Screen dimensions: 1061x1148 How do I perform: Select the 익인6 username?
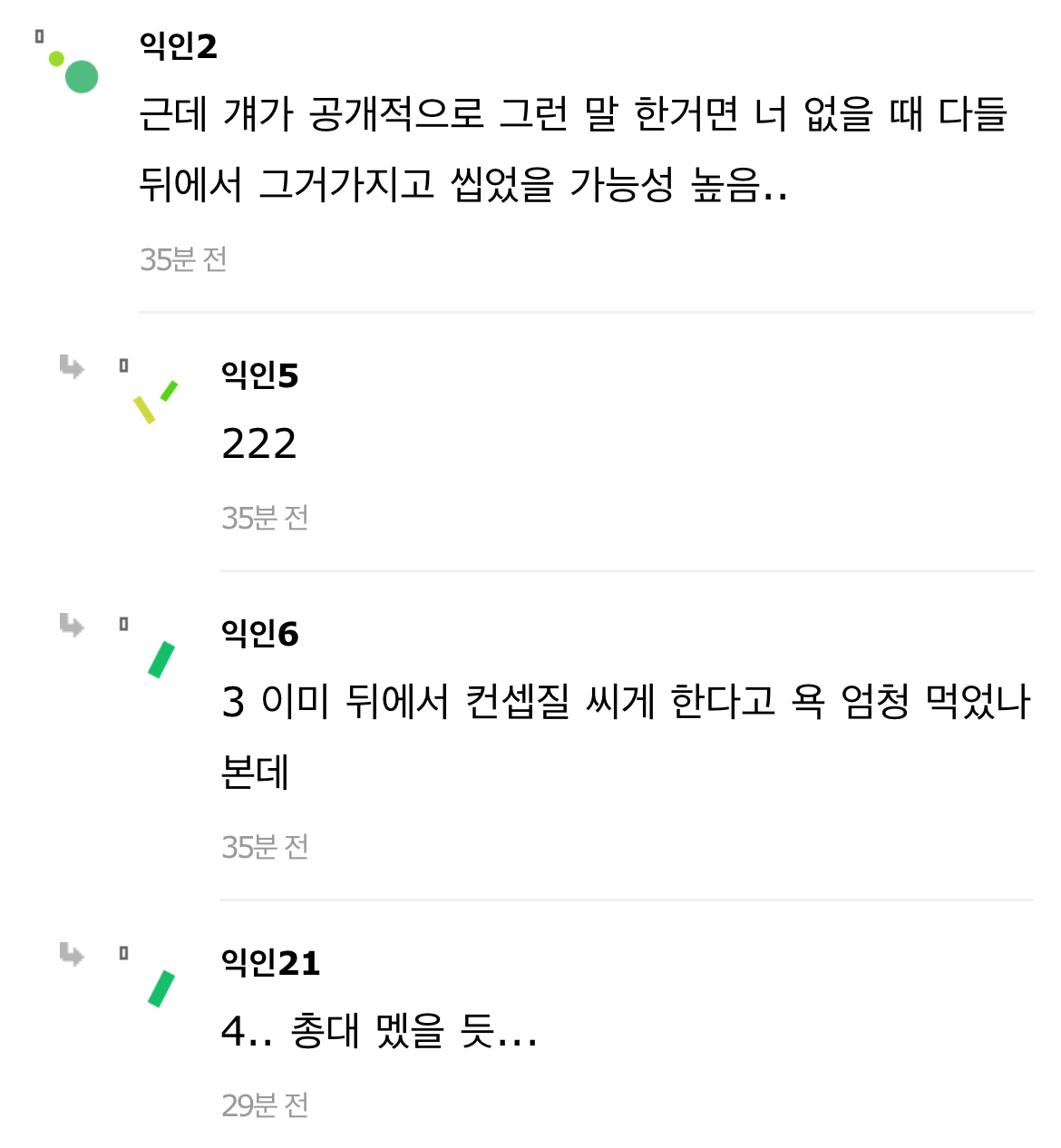tap(259, 633)
